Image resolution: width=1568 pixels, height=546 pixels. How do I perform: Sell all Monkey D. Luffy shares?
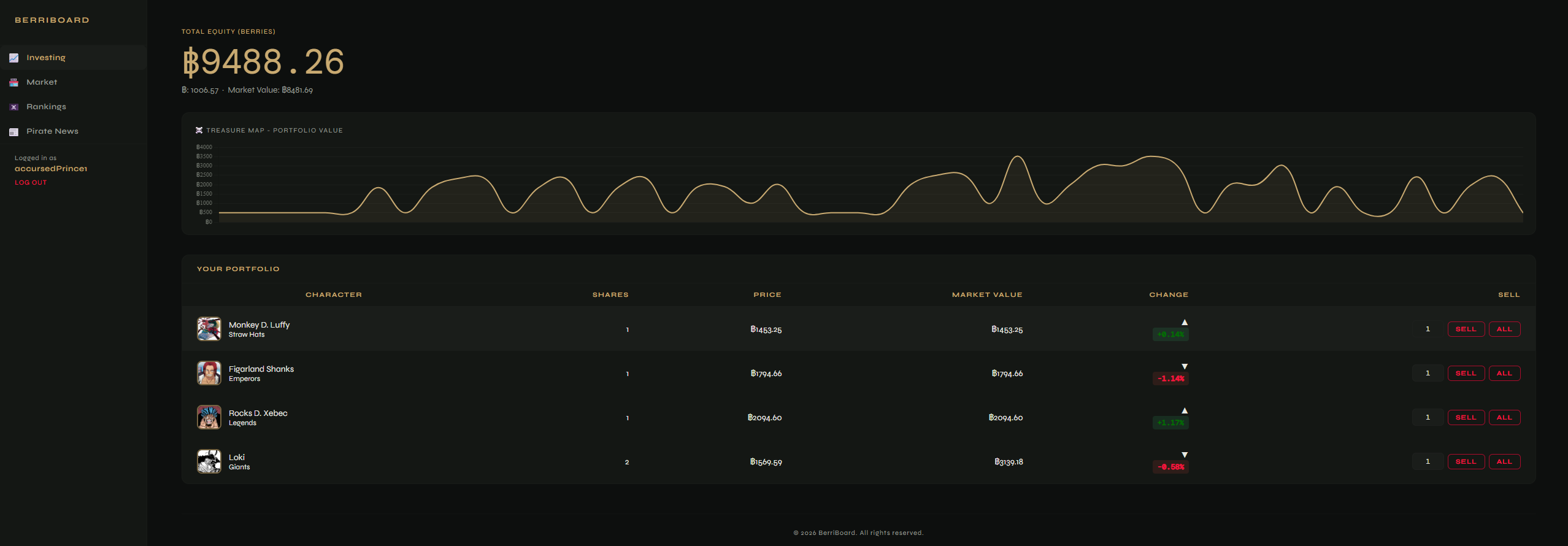click(1504, 329)
